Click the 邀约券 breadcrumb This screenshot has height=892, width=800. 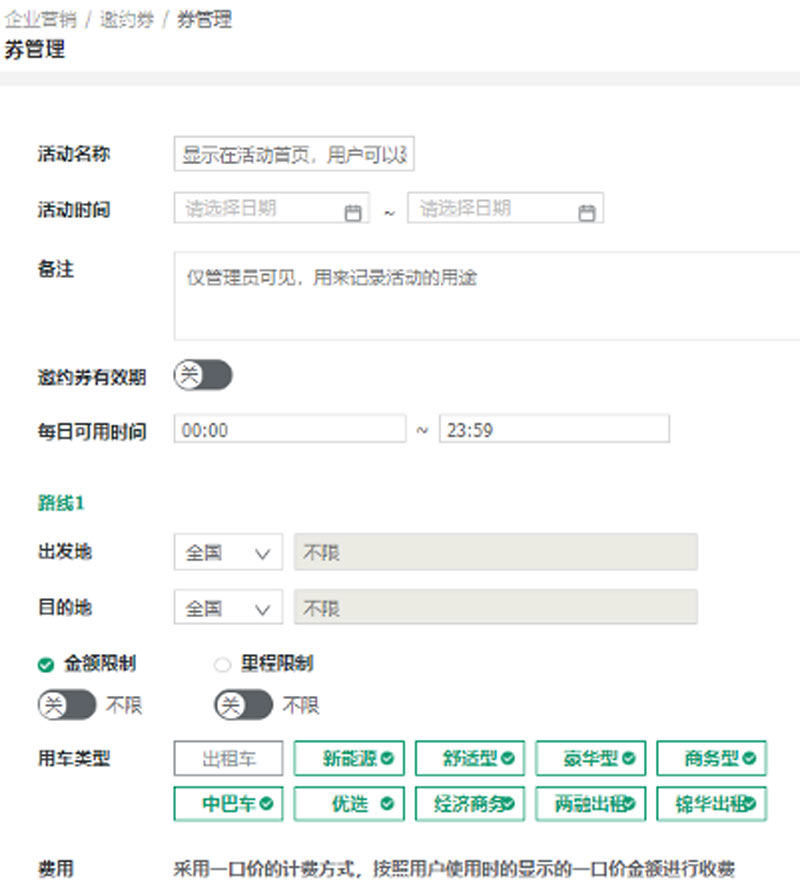coord(126,19)
